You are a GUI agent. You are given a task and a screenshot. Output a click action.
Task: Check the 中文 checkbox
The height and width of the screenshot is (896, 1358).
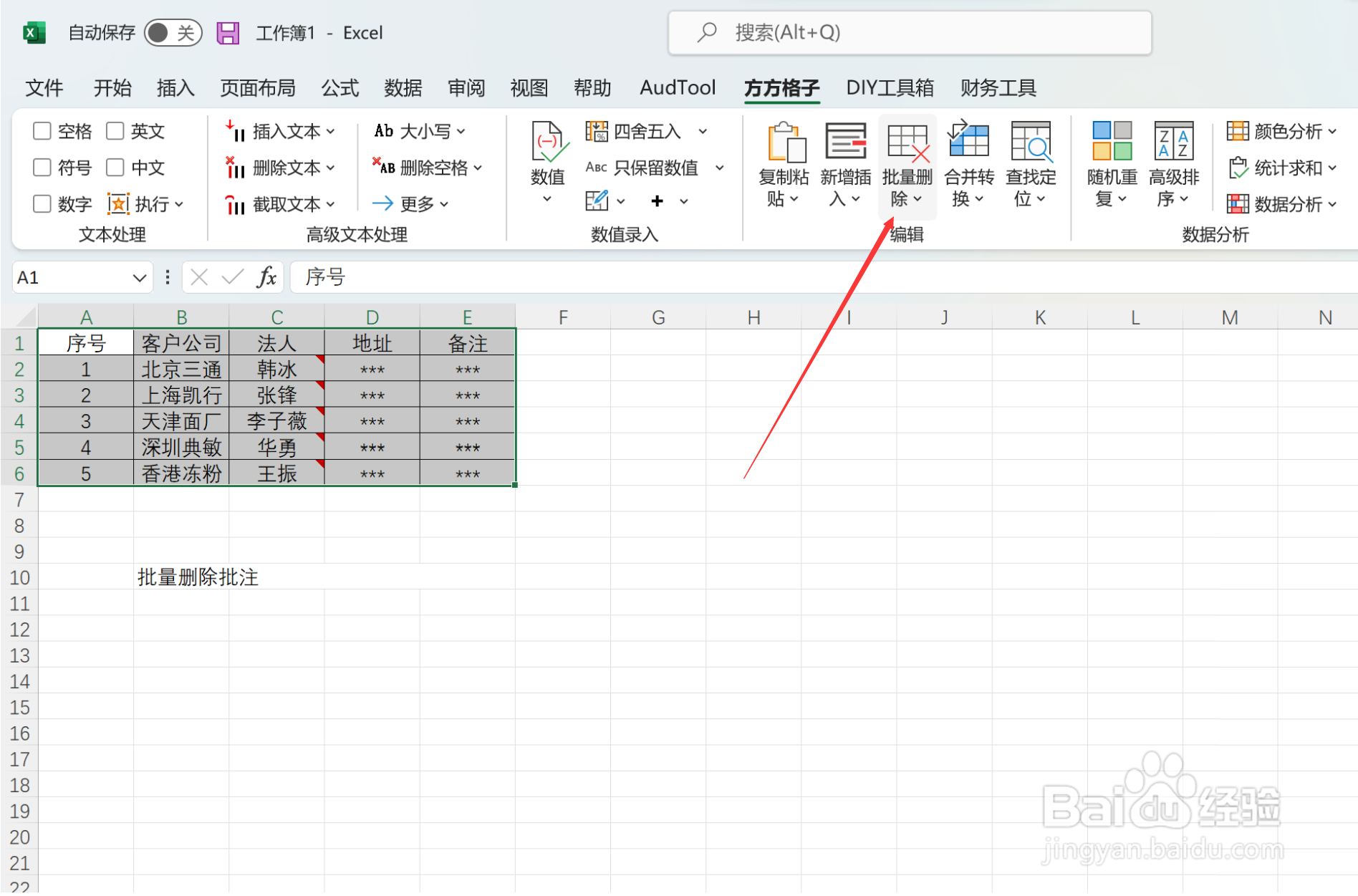(x=115, y=168)
